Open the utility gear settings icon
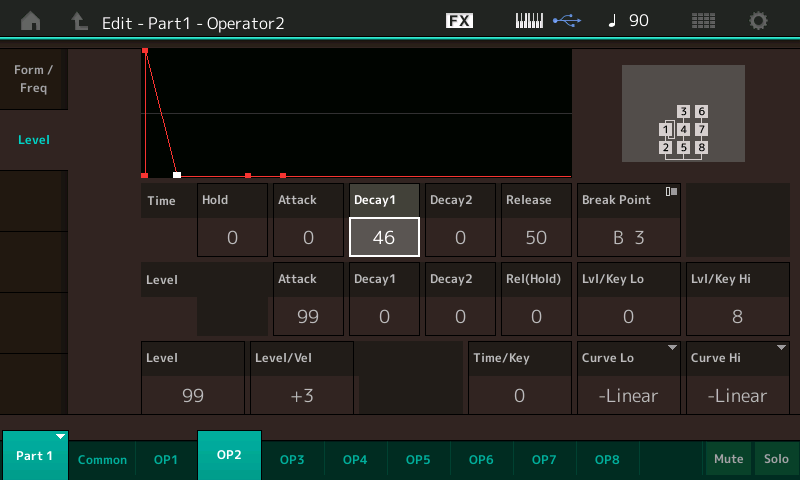 [x=759, y=21]
